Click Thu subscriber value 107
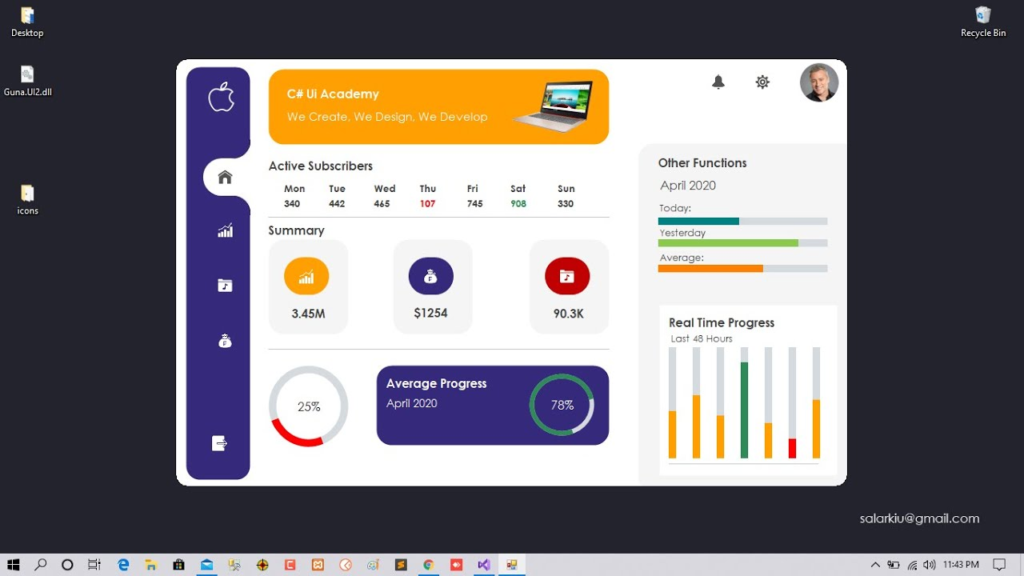Screen dimensions: 1024x576 (428, 204)
